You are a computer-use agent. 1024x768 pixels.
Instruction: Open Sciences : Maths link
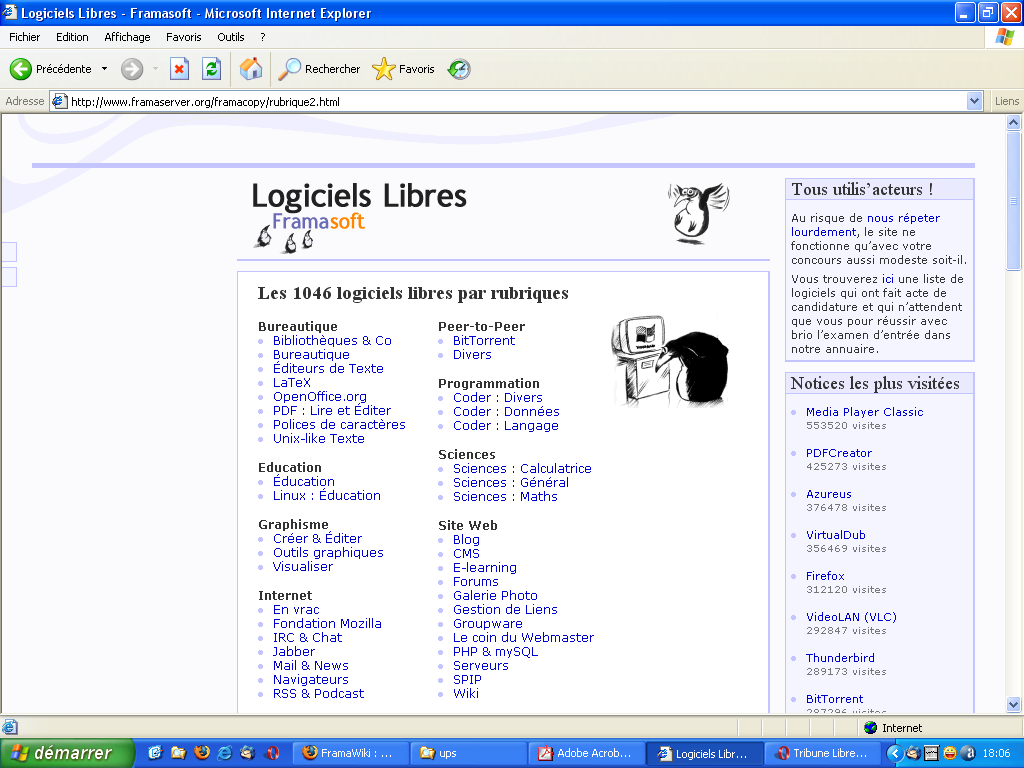(x=505, y=496)
